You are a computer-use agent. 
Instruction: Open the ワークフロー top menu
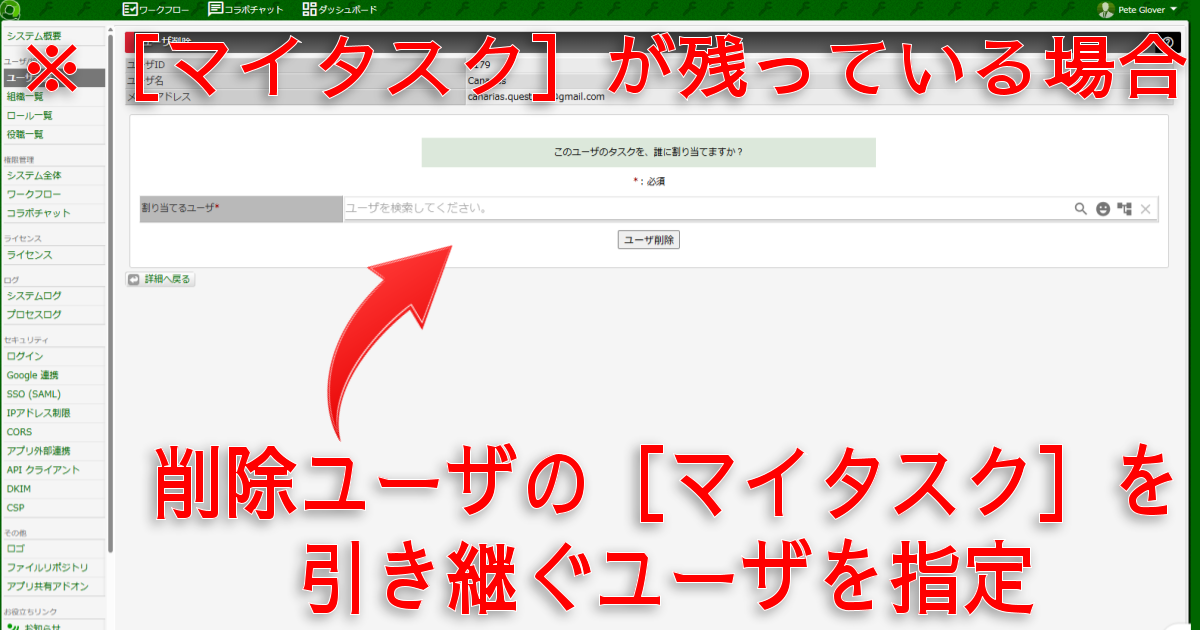(158, 10)
